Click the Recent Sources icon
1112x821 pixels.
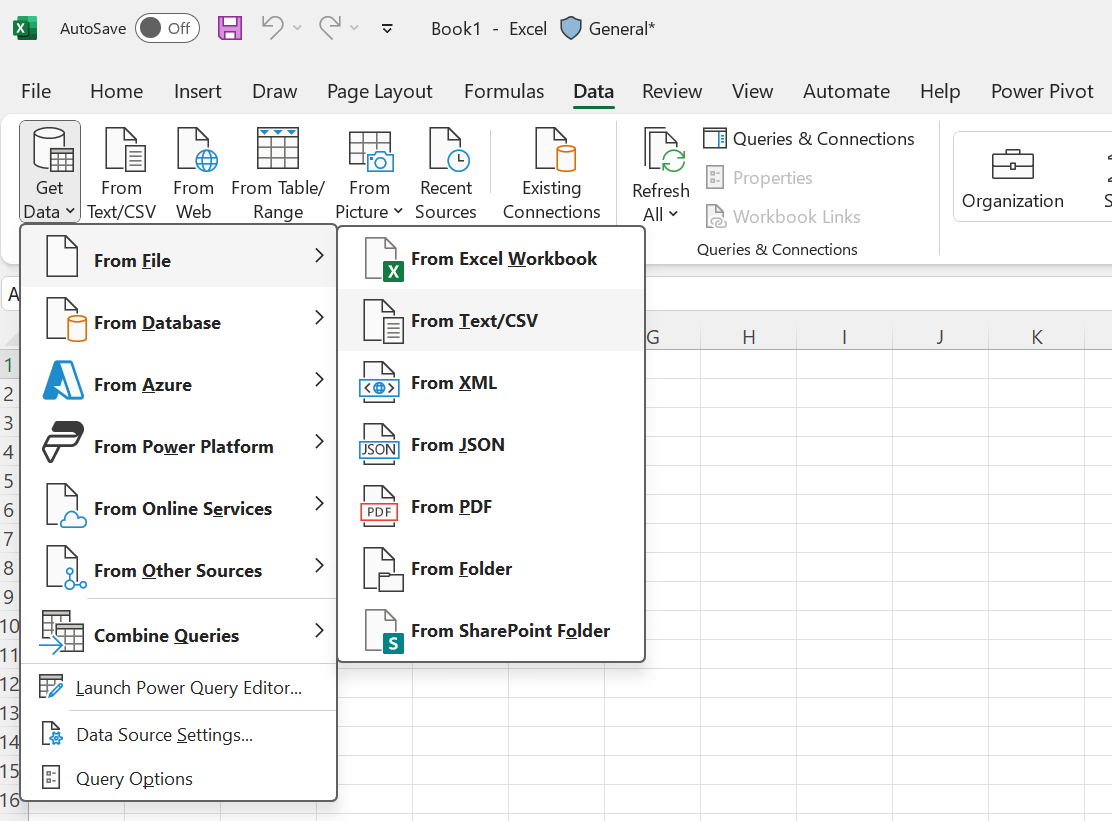(446, 172)
